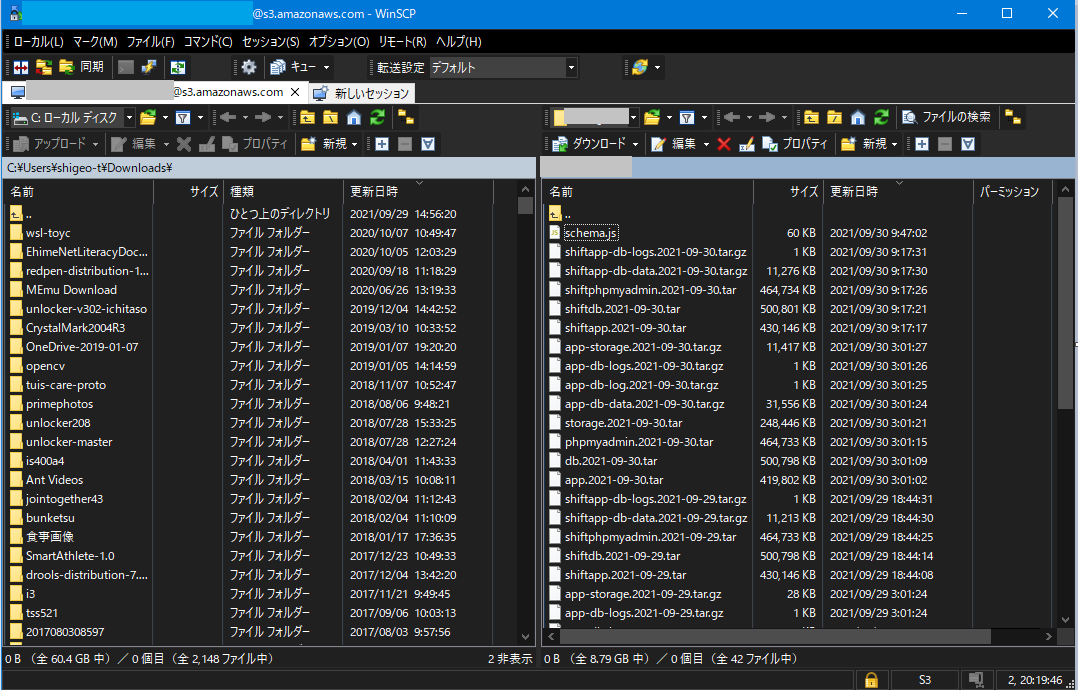Open the remote directory combo box
The width and height of the screenshot is (1078, 690).
pos(595,118)
